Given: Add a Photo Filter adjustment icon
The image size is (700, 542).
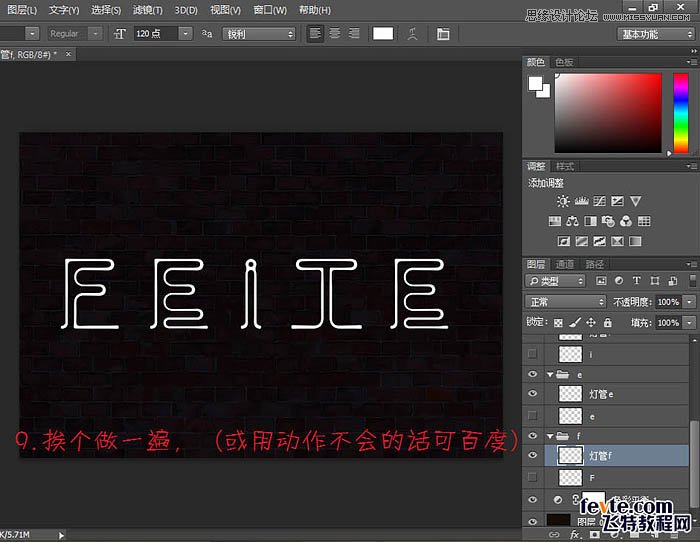Looking at the screenshot, I should [x=608, y=221].
